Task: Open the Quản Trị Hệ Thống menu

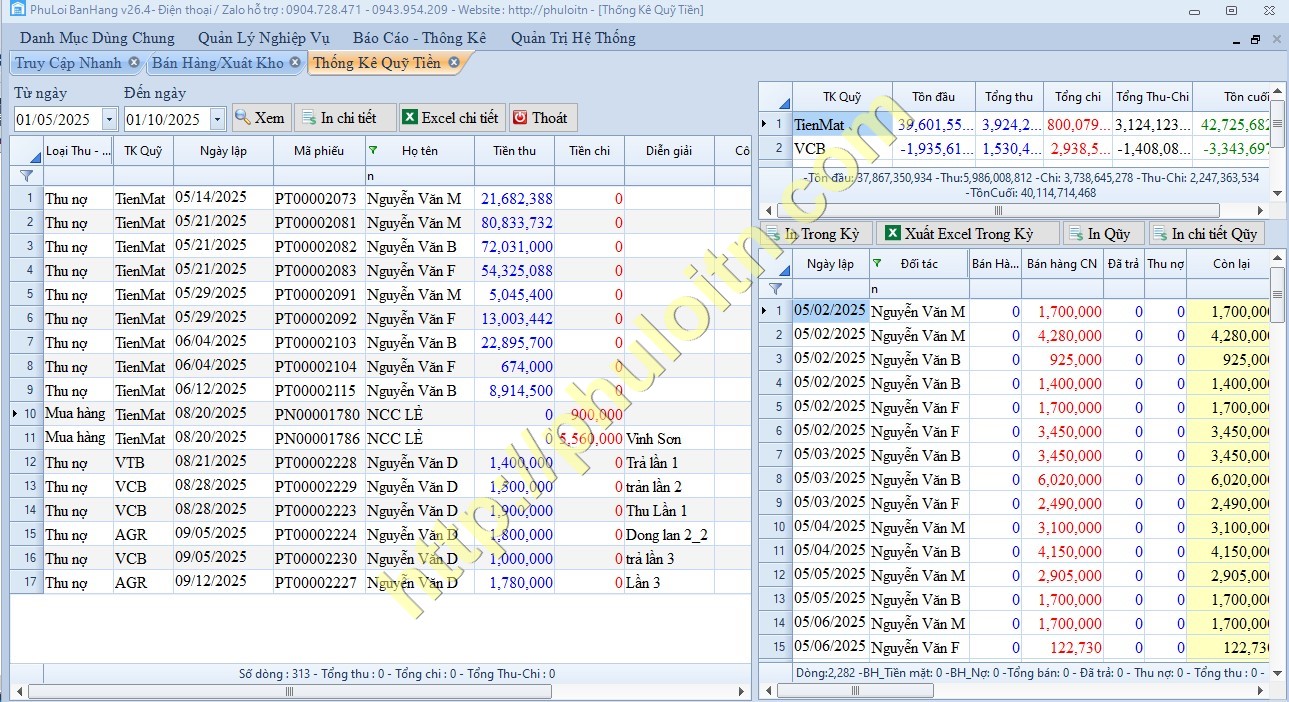Action: (x=573, y=38)
